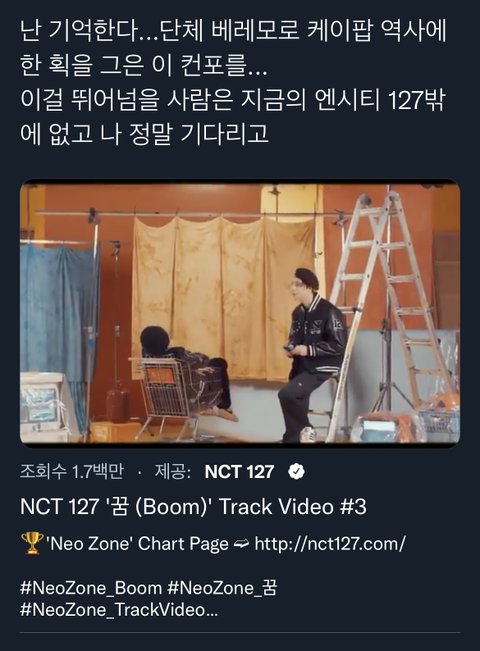The width and height of the screenshot is (480, 651).
Task: Select the #NeoZone_꿈 hashtag
Action: tap(222, 588)
